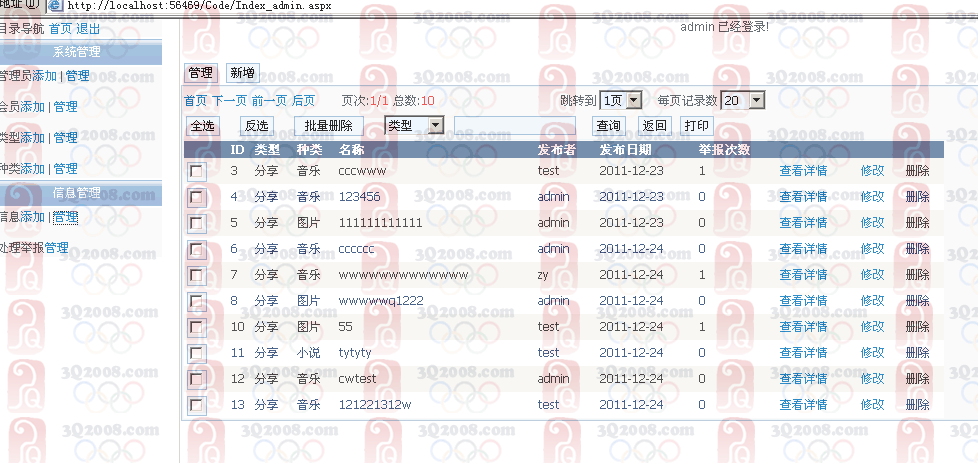Click 修改 for the cwtest row
Screen dimensions: 978x463
(873, 379)
